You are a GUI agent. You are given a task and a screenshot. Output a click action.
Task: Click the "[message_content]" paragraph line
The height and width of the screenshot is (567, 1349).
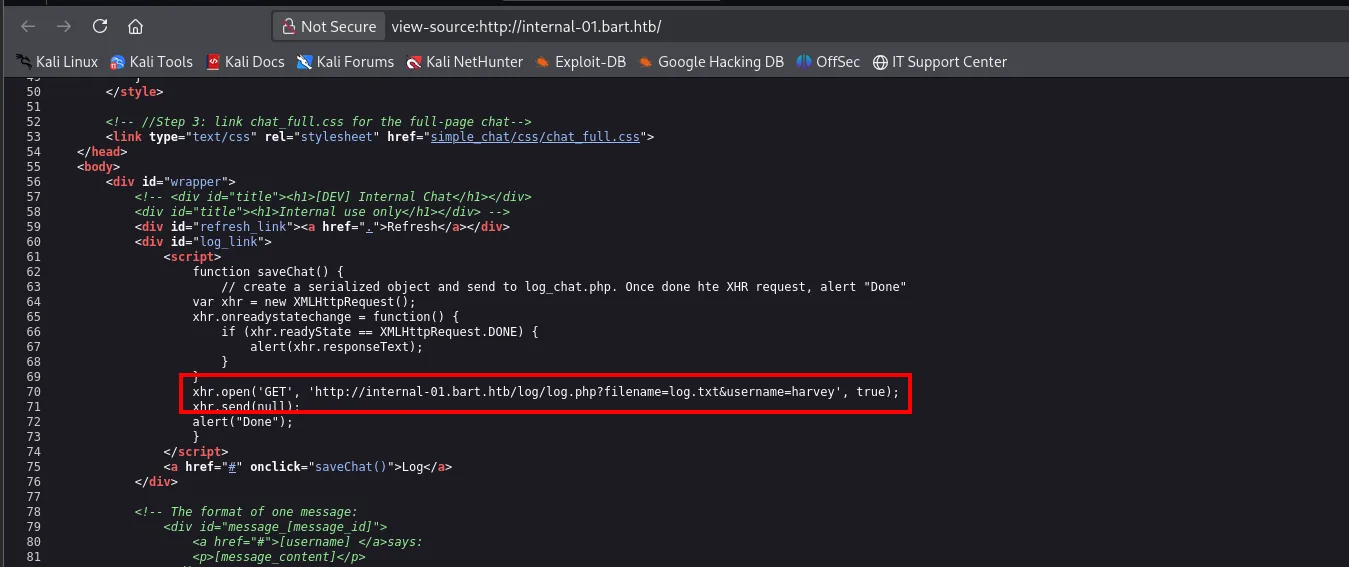(x=279, y=557)
